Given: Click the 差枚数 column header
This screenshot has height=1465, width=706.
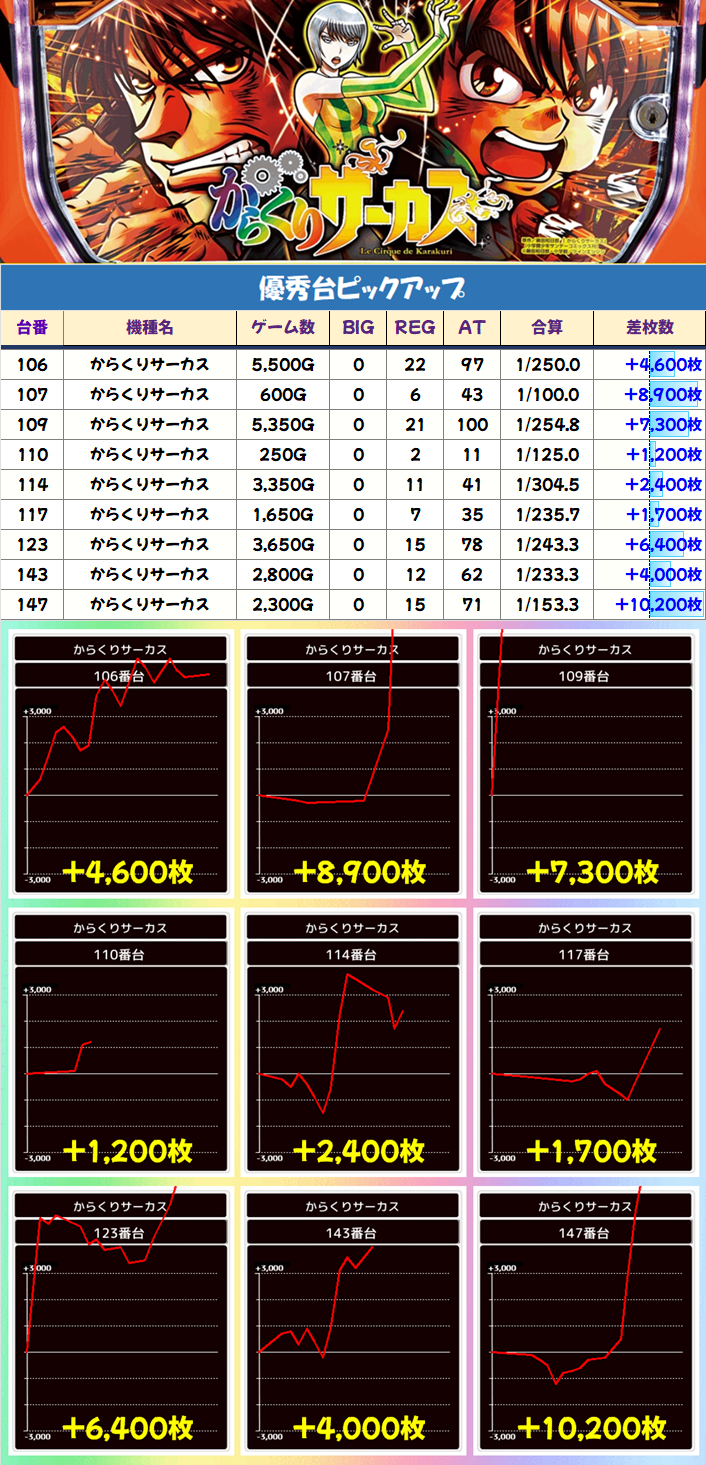Looking at the screenshot, I should tap(649, 328).
